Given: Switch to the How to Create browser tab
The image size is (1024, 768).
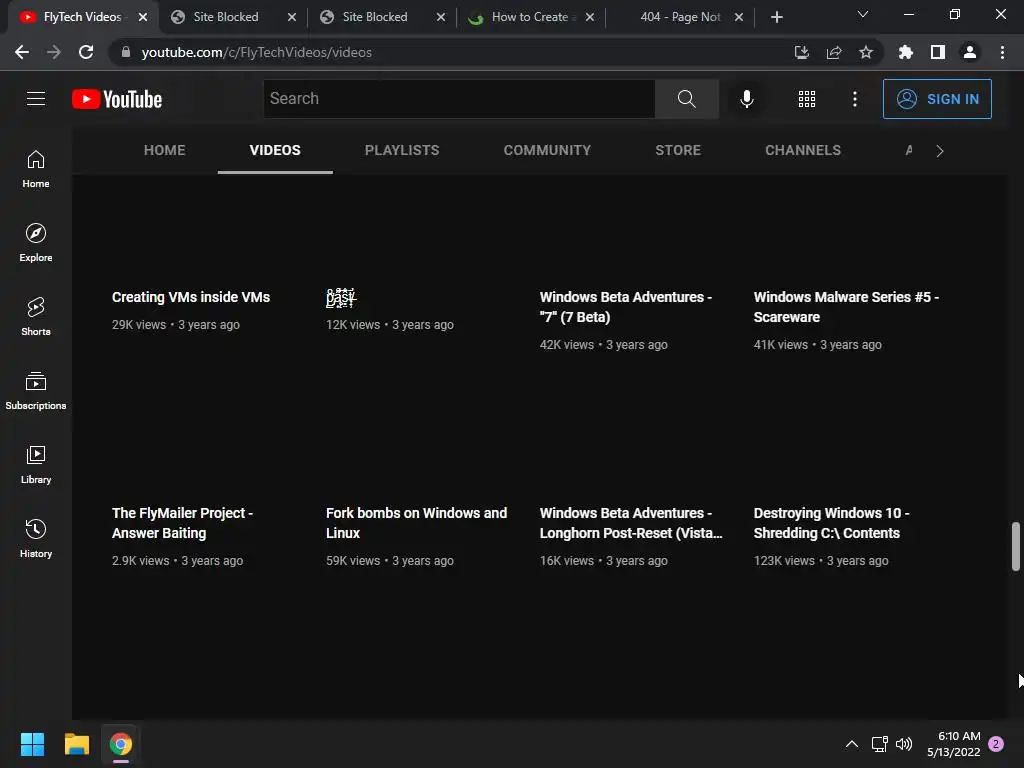Looking at the screenshot, I should pyautogui.click(x=530, y=17).
